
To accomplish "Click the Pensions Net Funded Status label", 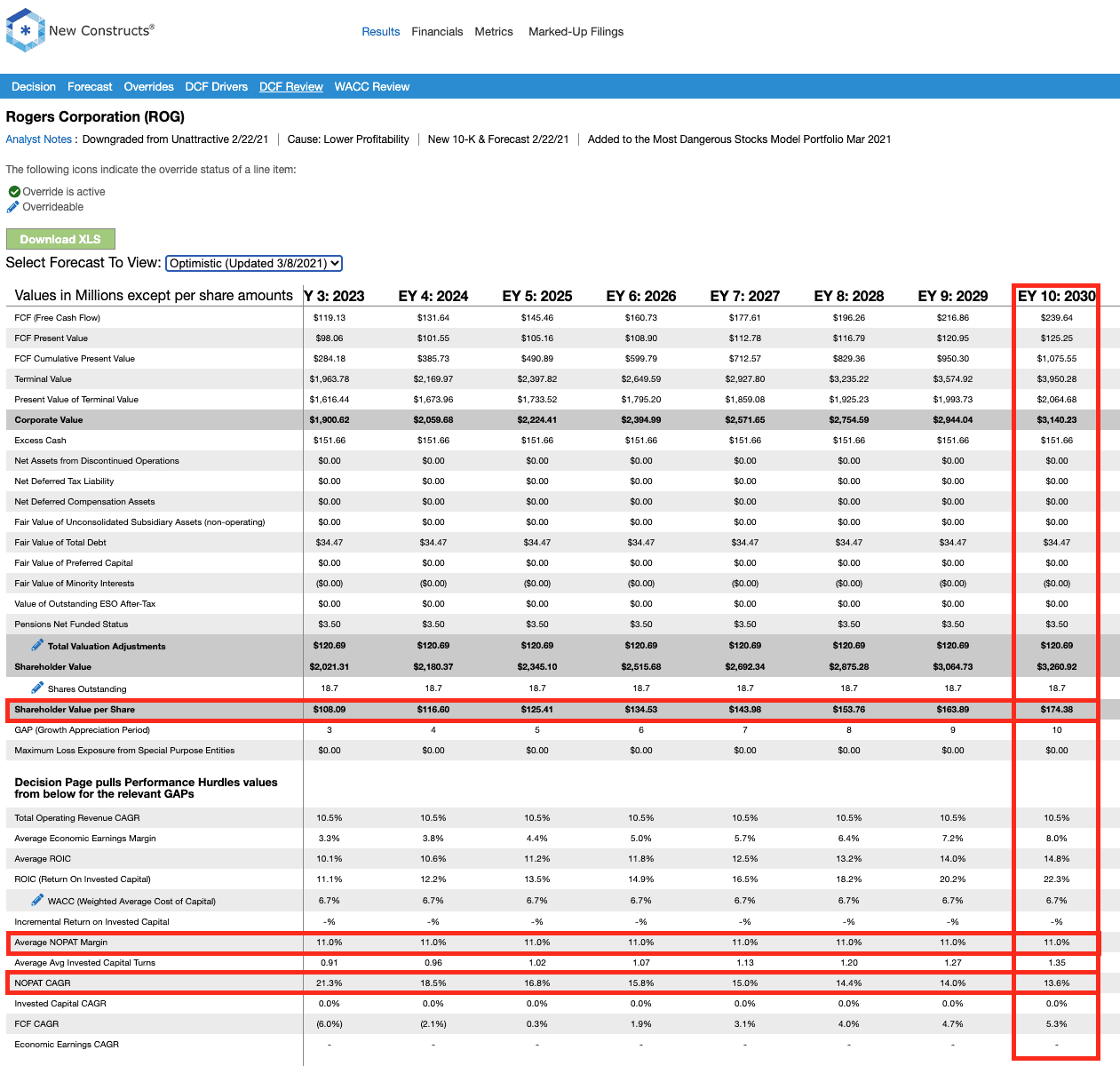I will click(x=71, y=624).
